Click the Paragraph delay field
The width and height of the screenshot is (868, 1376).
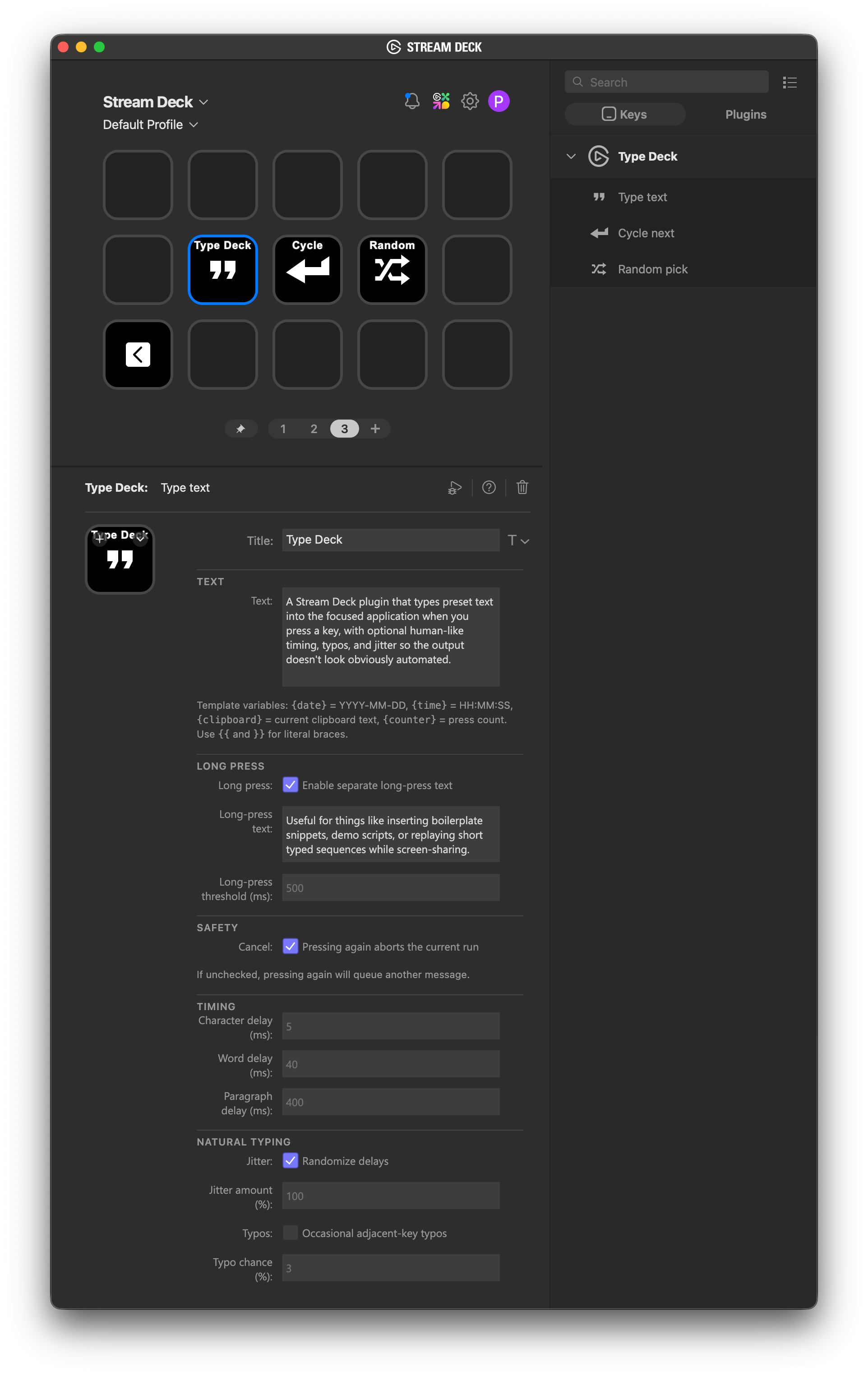[391, 1102]
